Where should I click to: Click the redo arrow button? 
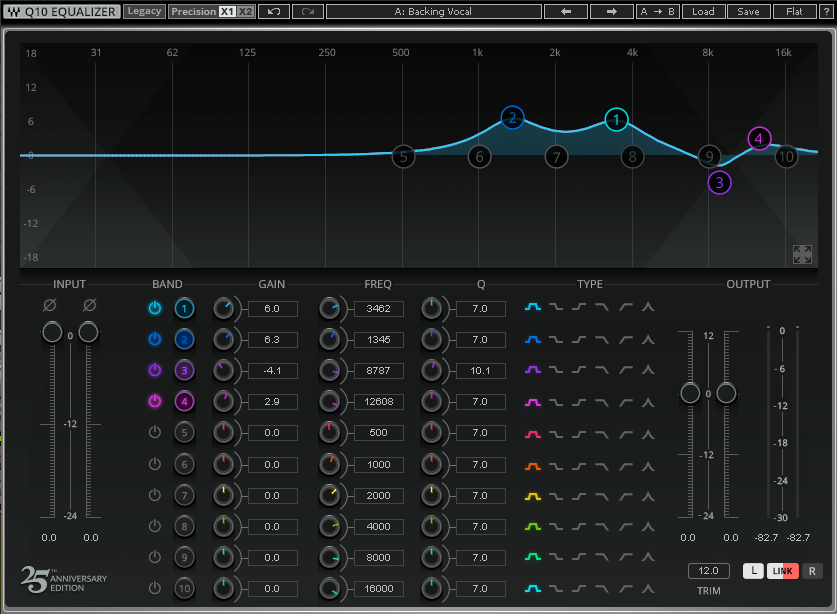(307, 11)
